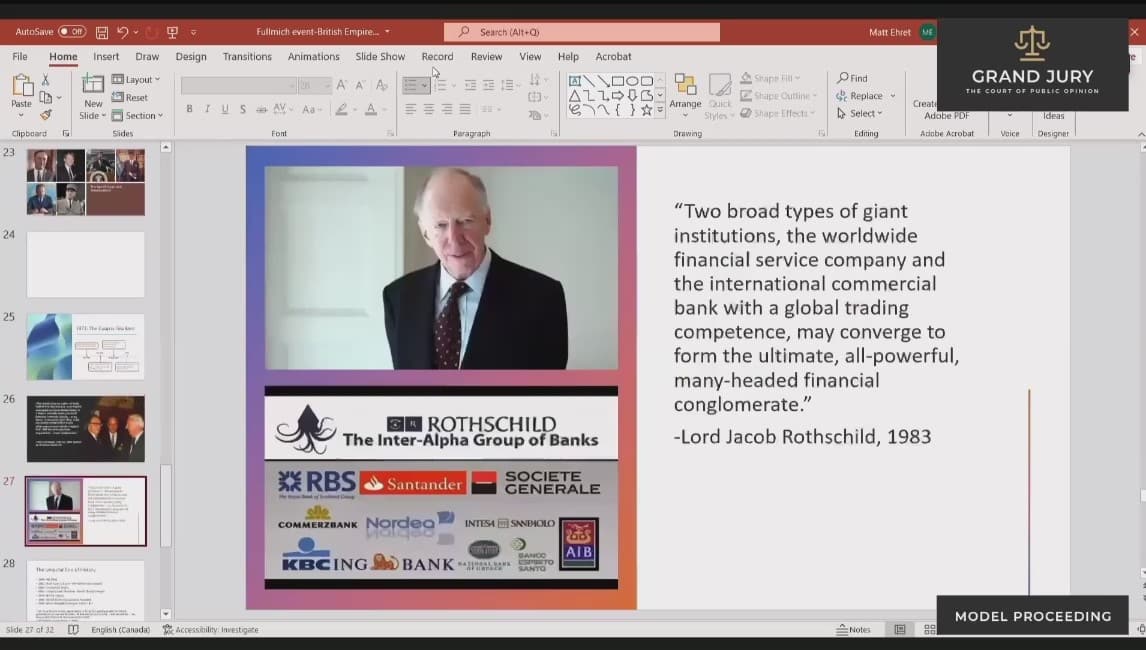Viewport: 1146px width, 650px height.
Task: Click the Arrange icon in Drawing group
Action: coord(685,92)
